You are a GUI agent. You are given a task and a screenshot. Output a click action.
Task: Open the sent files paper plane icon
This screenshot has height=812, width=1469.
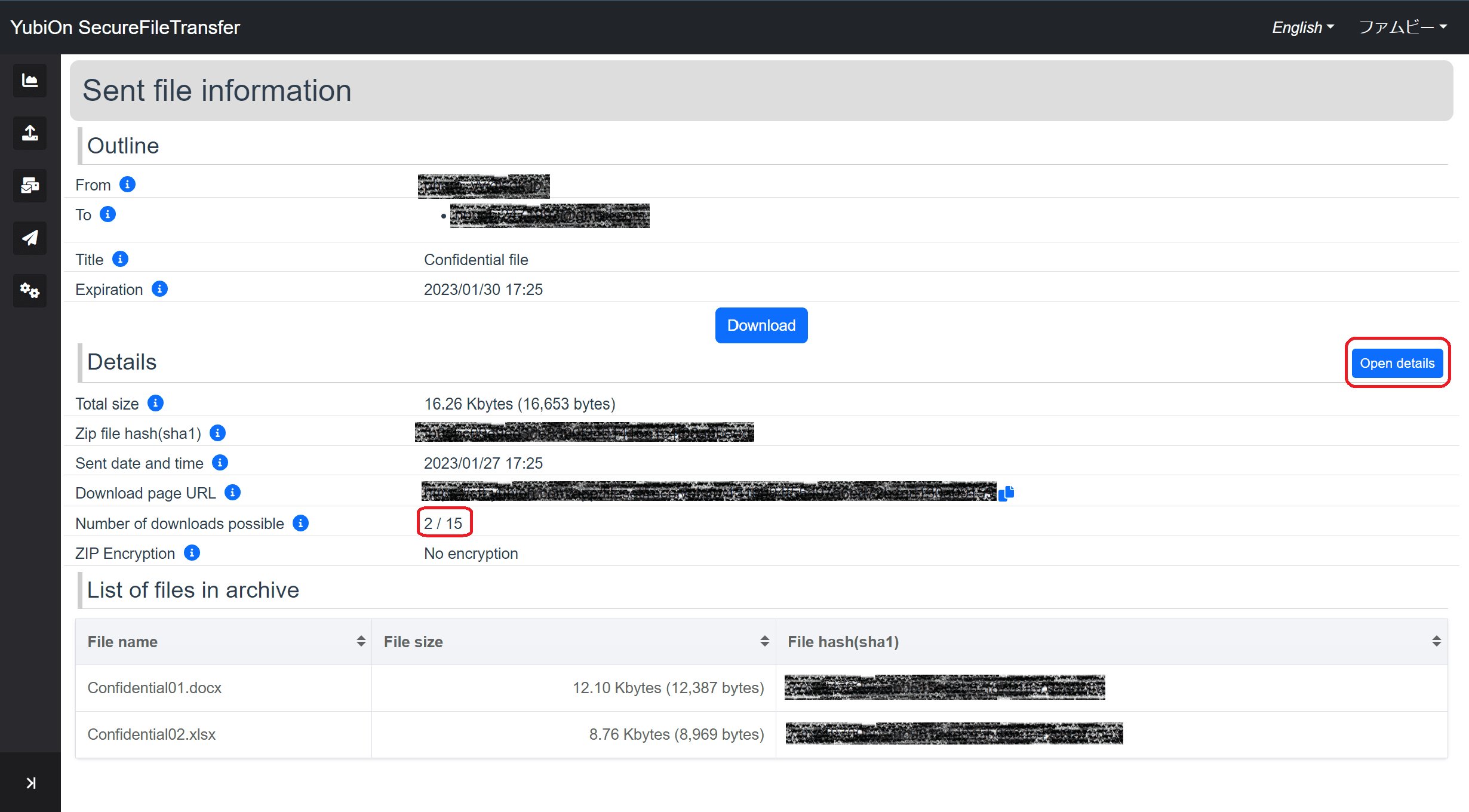pos(30,238)
